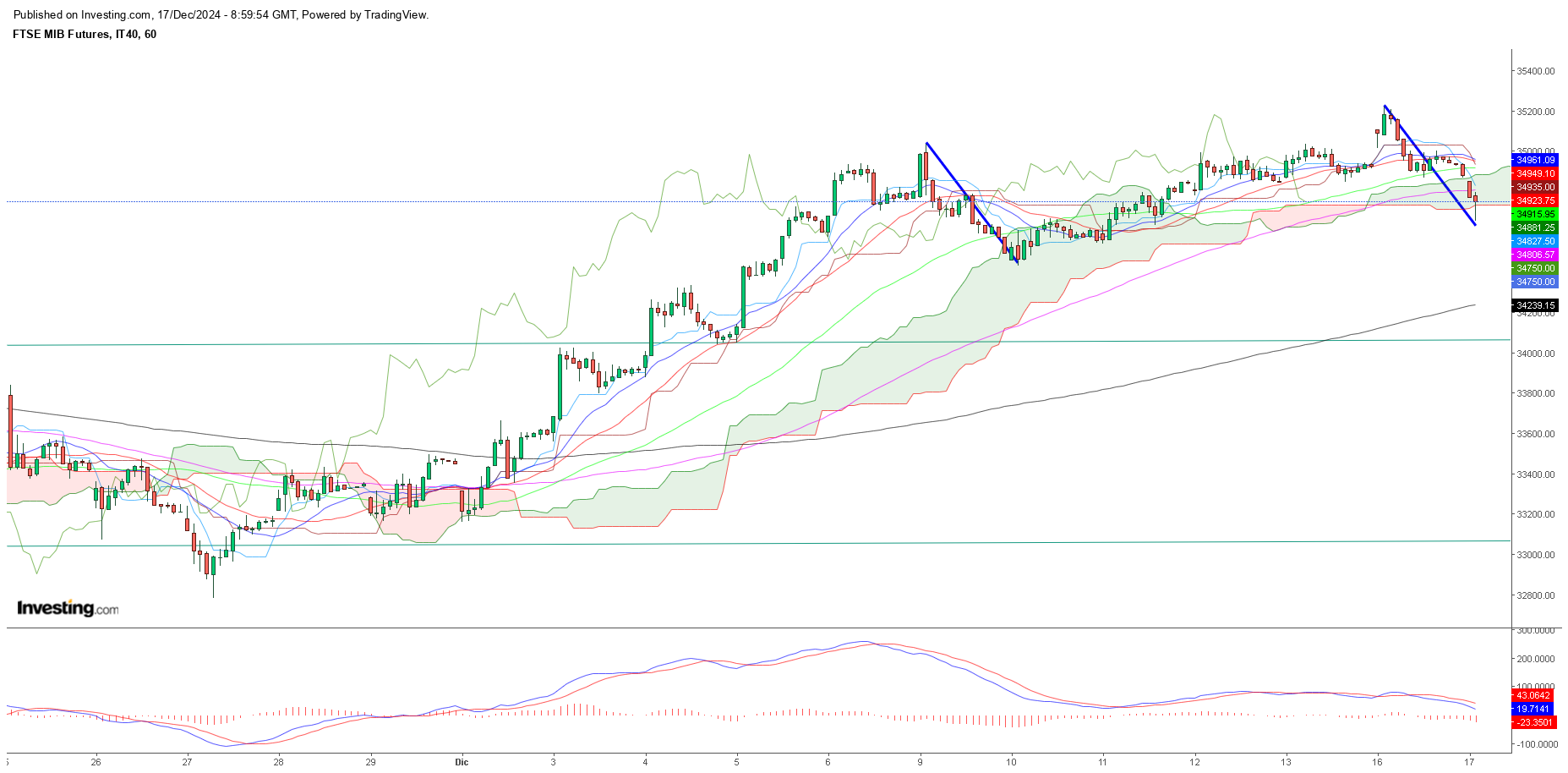
Task: Click the date label 16 on time axis
Action: click(x=1377, y=762)
